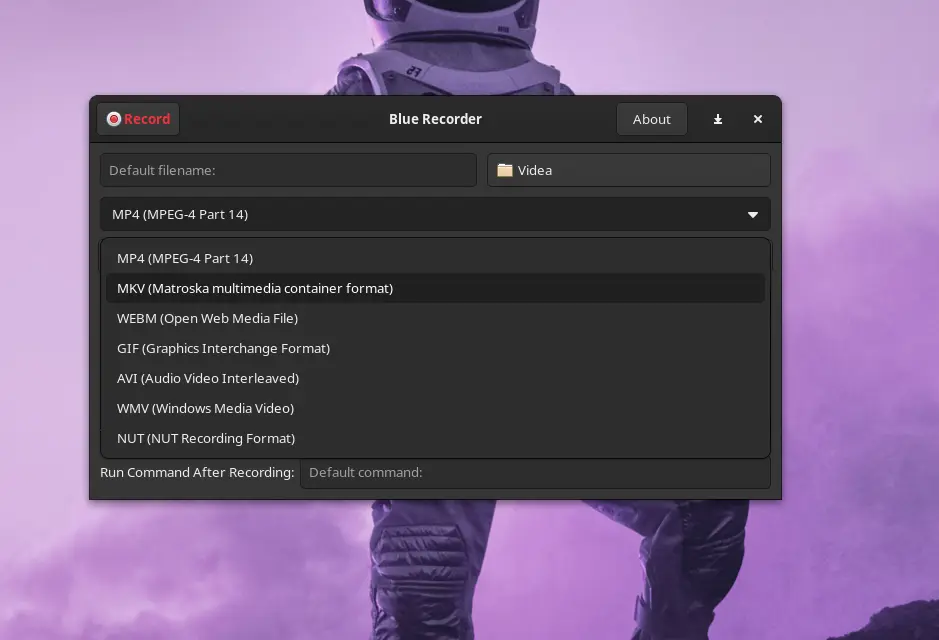Pick WEBM (Open Web Media File)
This screenshot has width=939, height=640.
[x=435, y=318]
